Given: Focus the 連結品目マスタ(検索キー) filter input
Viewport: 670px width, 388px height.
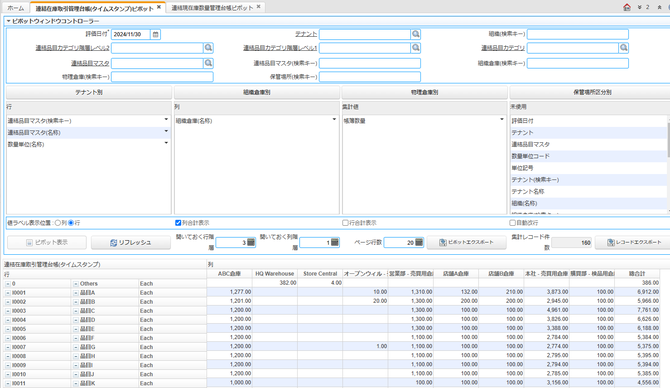Looking at the screenshot, I should coord(370,63).
